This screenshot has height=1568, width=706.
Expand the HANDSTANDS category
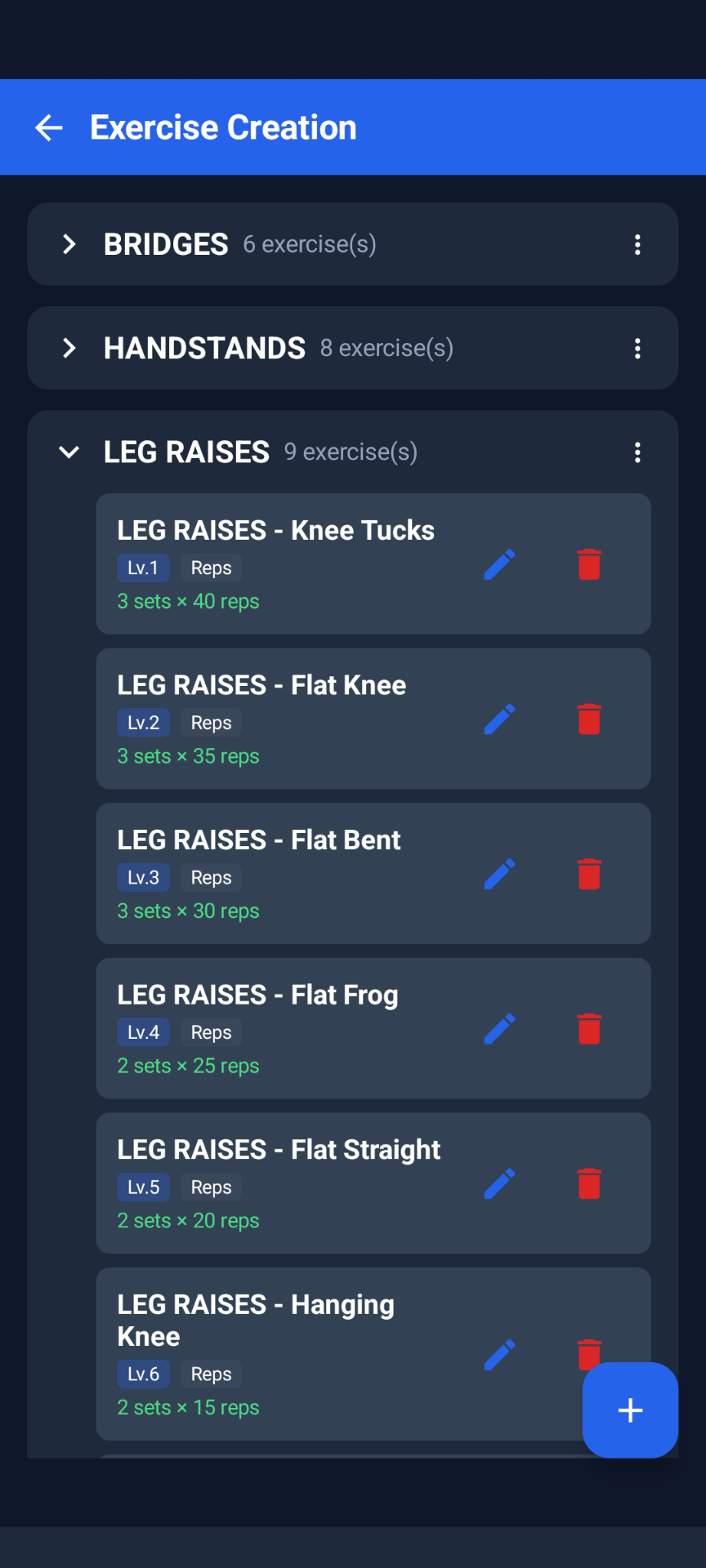point(69,348)
